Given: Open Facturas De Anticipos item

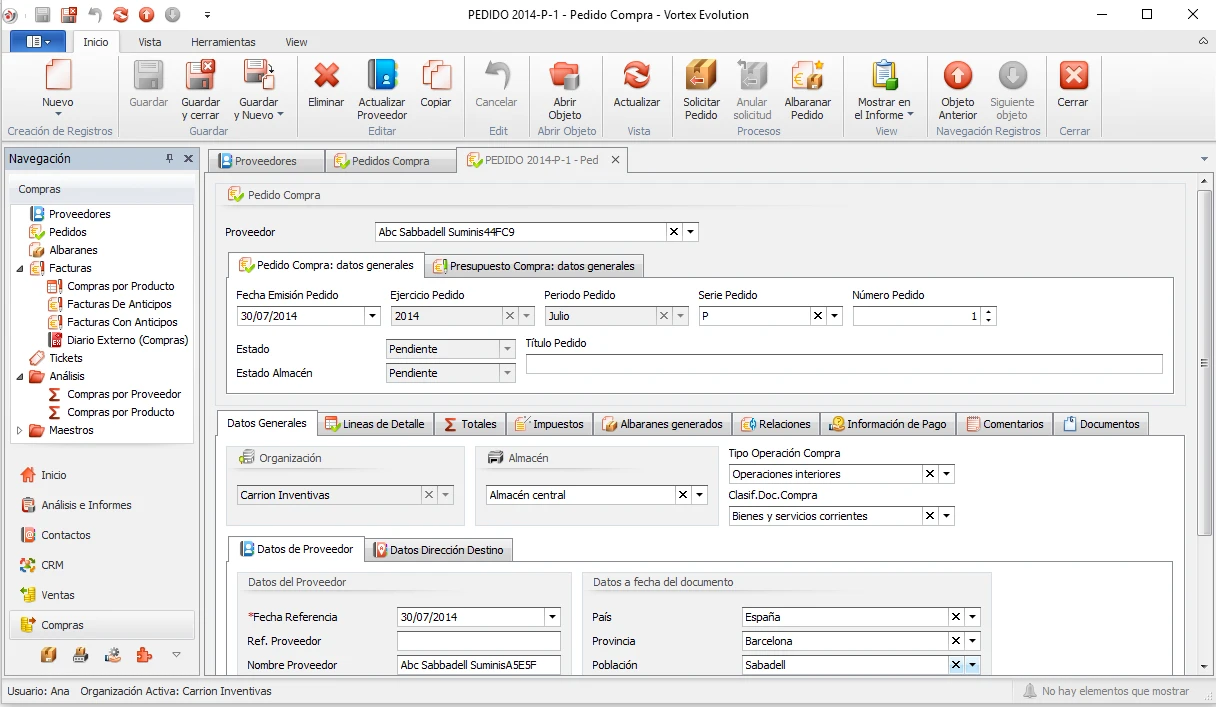Looking at the screenshot, I should pyautogui.click(x=119, y=304).
